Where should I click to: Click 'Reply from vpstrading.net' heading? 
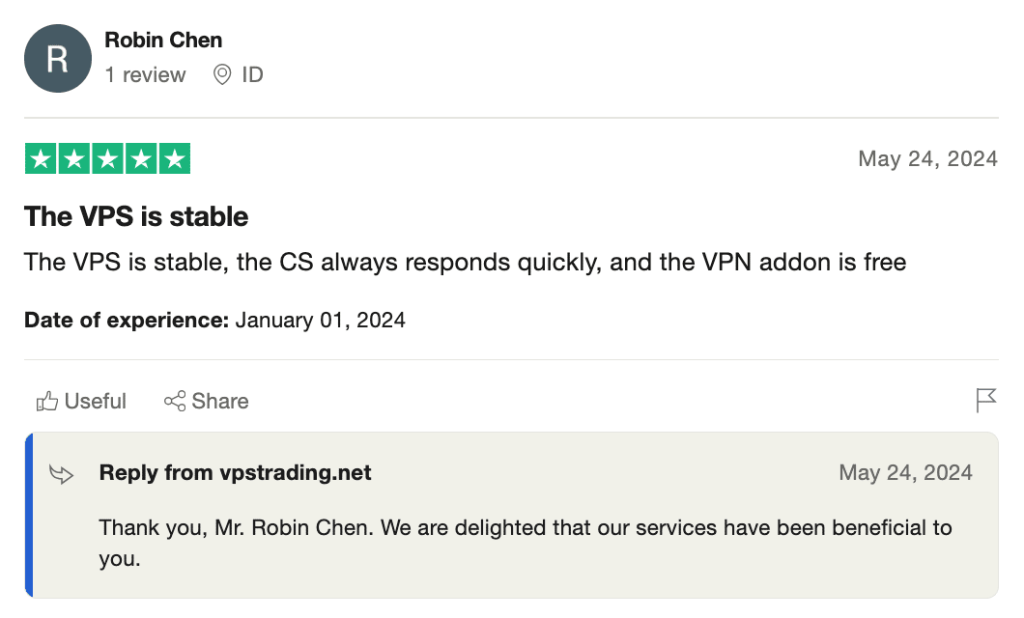pyautogui.click(x=235, y=472)
